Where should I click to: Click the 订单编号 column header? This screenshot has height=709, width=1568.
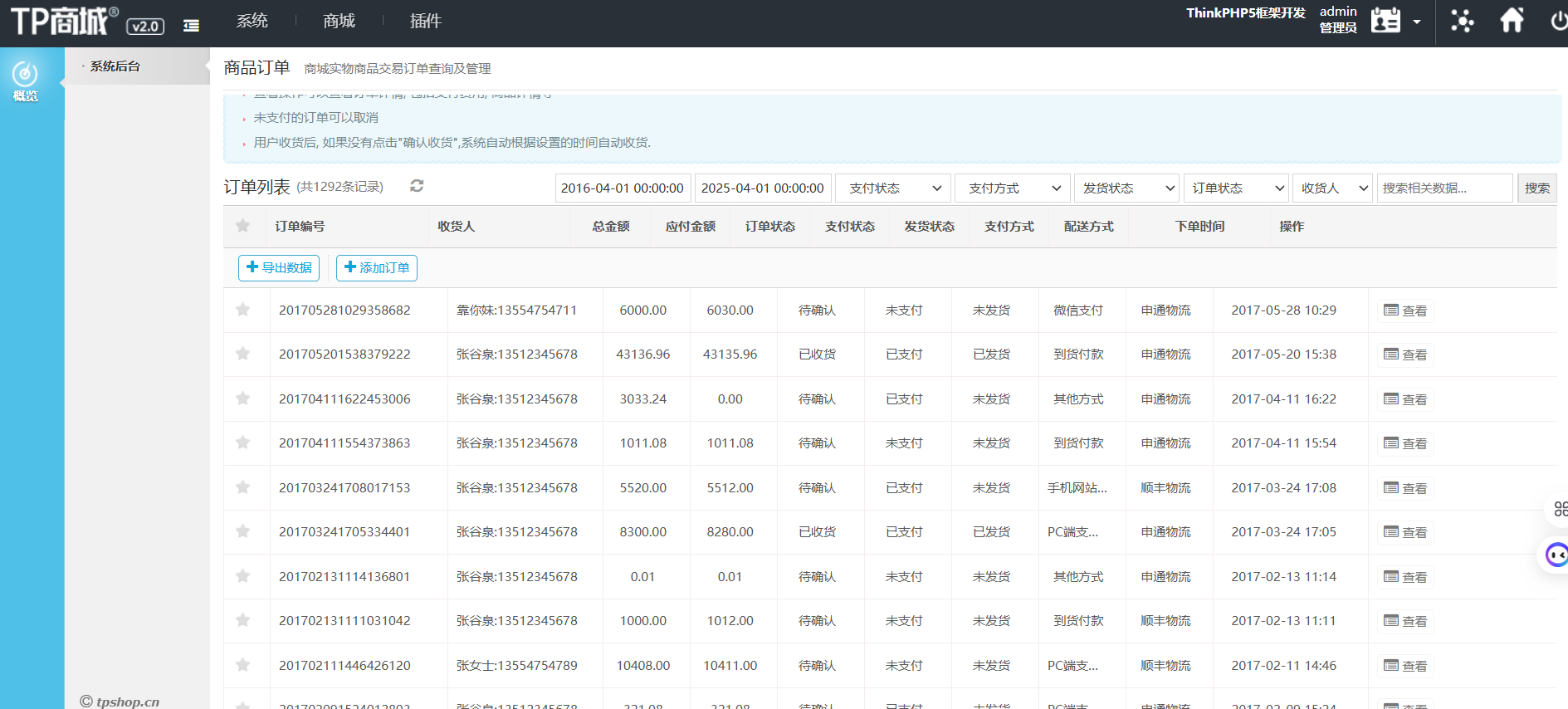pyautogui.click(x=300, y=227)
